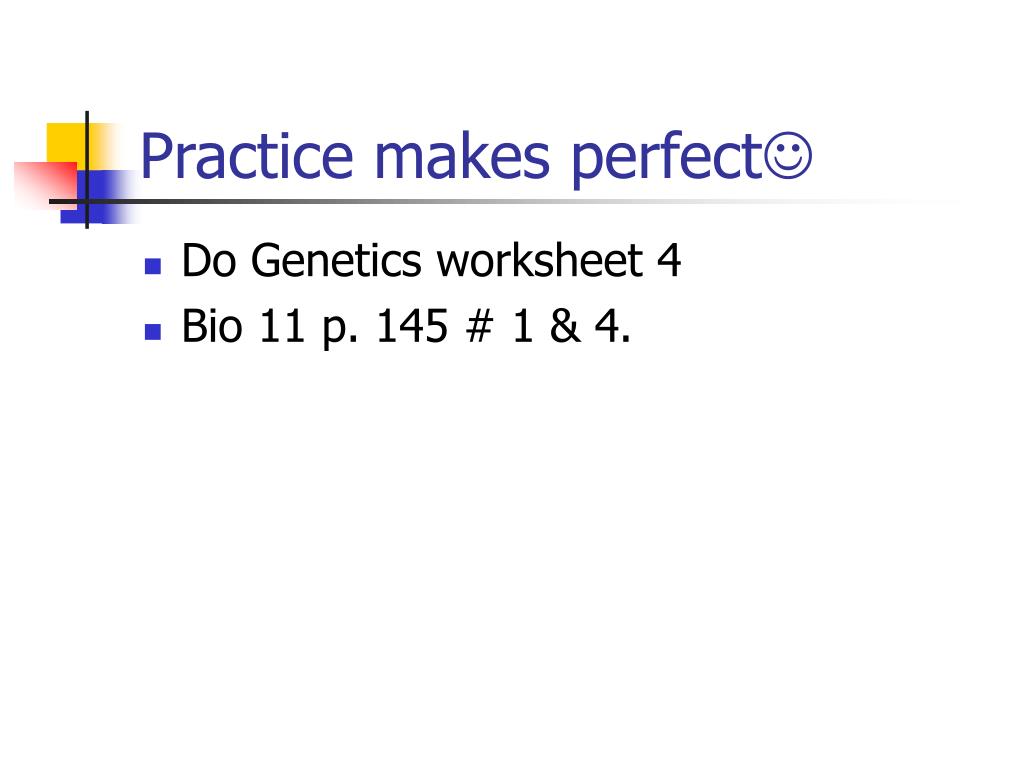Click the text Bio 11
Viewport: 1024px width, 768px height.
pyautogui.click(x=243, y=326)
